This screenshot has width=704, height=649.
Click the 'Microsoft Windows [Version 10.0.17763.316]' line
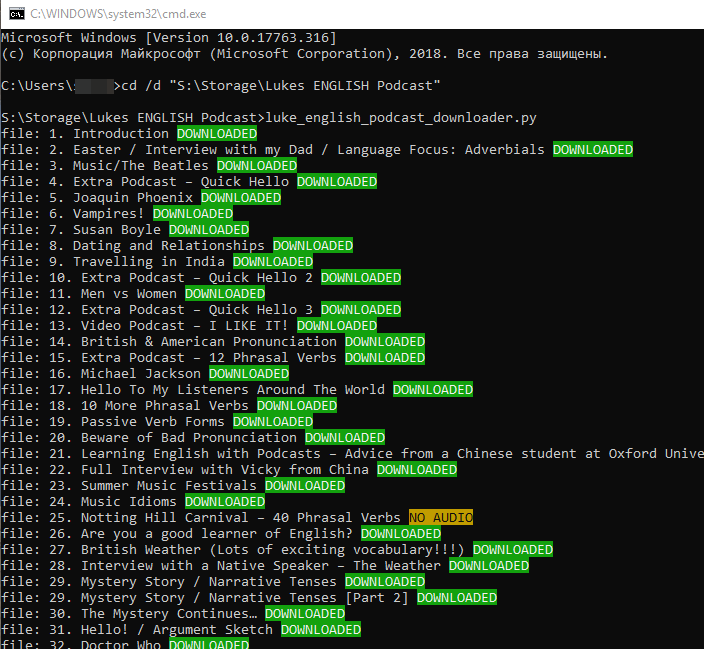coord(168,38)
